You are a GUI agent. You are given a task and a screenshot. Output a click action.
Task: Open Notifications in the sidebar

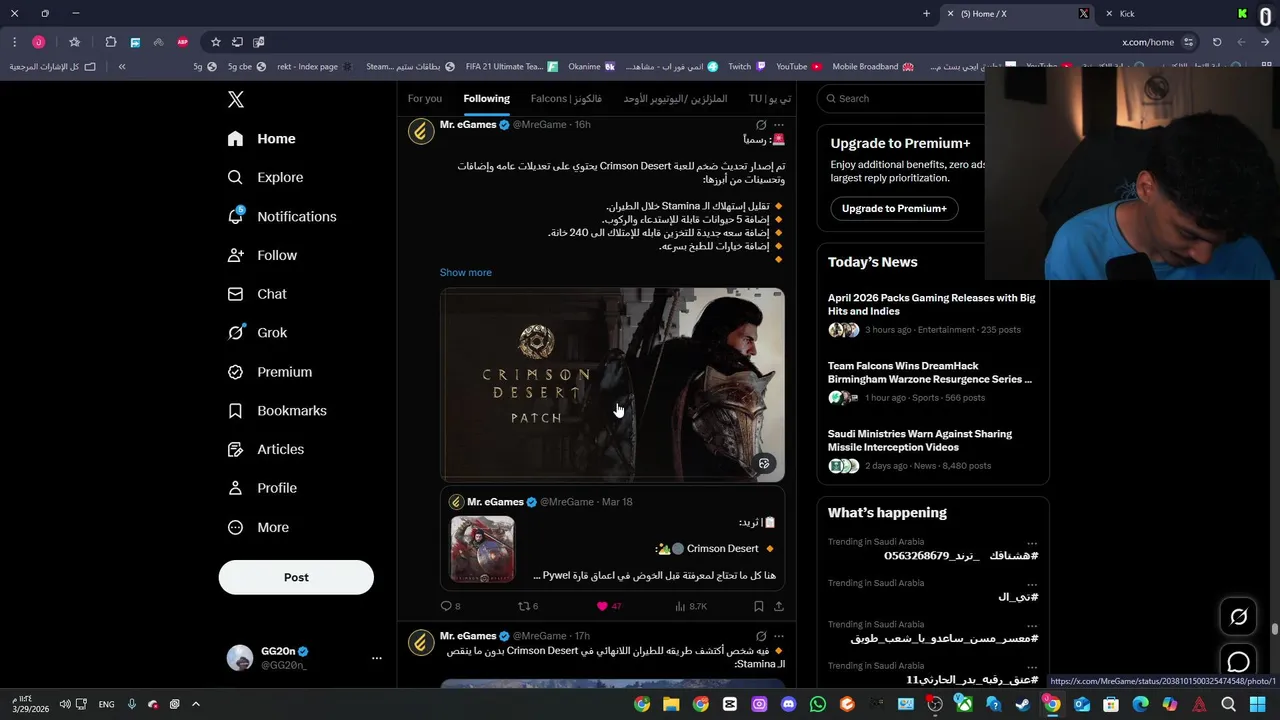(282, 216)
